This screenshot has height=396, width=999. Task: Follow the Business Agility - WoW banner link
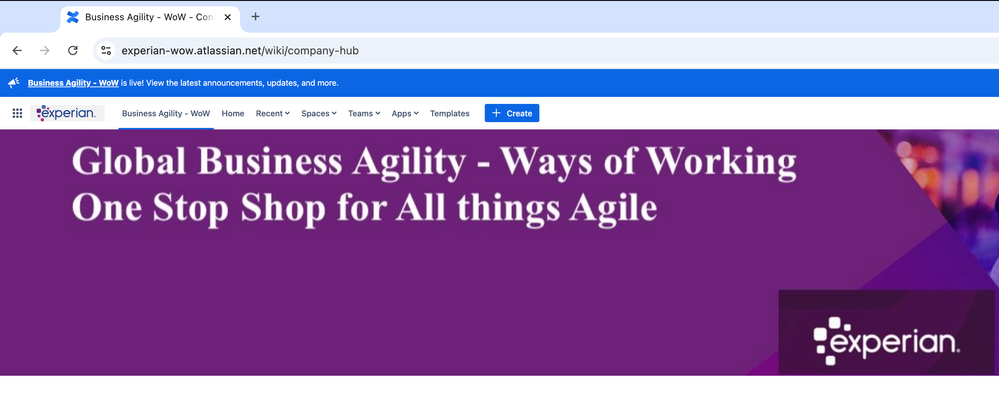click(x=73, y=83)
